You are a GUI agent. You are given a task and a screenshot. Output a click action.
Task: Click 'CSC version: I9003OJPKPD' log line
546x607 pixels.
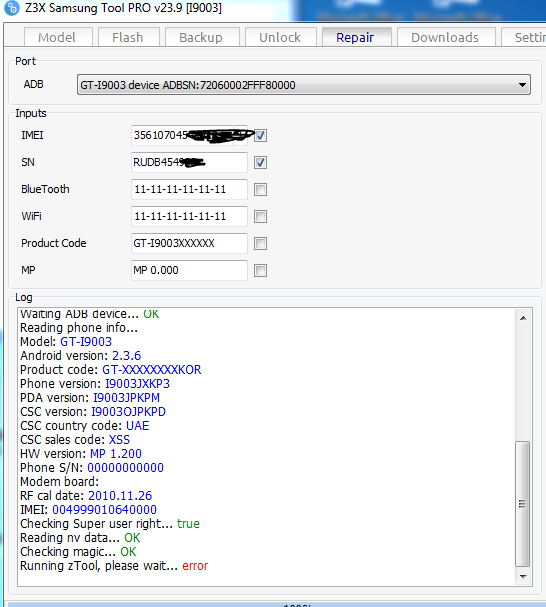93,412
